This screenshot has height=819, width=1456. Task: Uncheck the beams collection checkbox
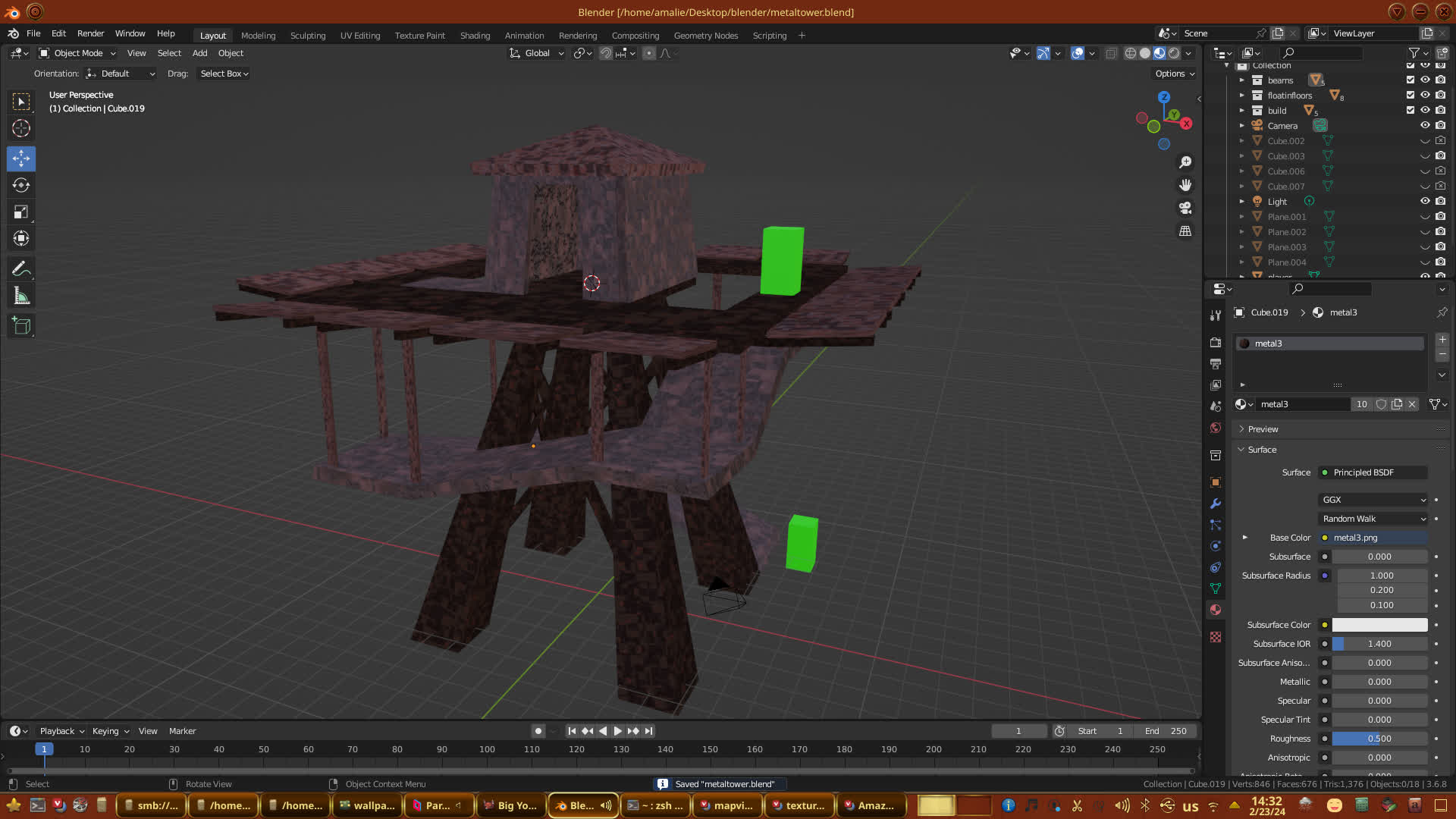pos(1410,80)
